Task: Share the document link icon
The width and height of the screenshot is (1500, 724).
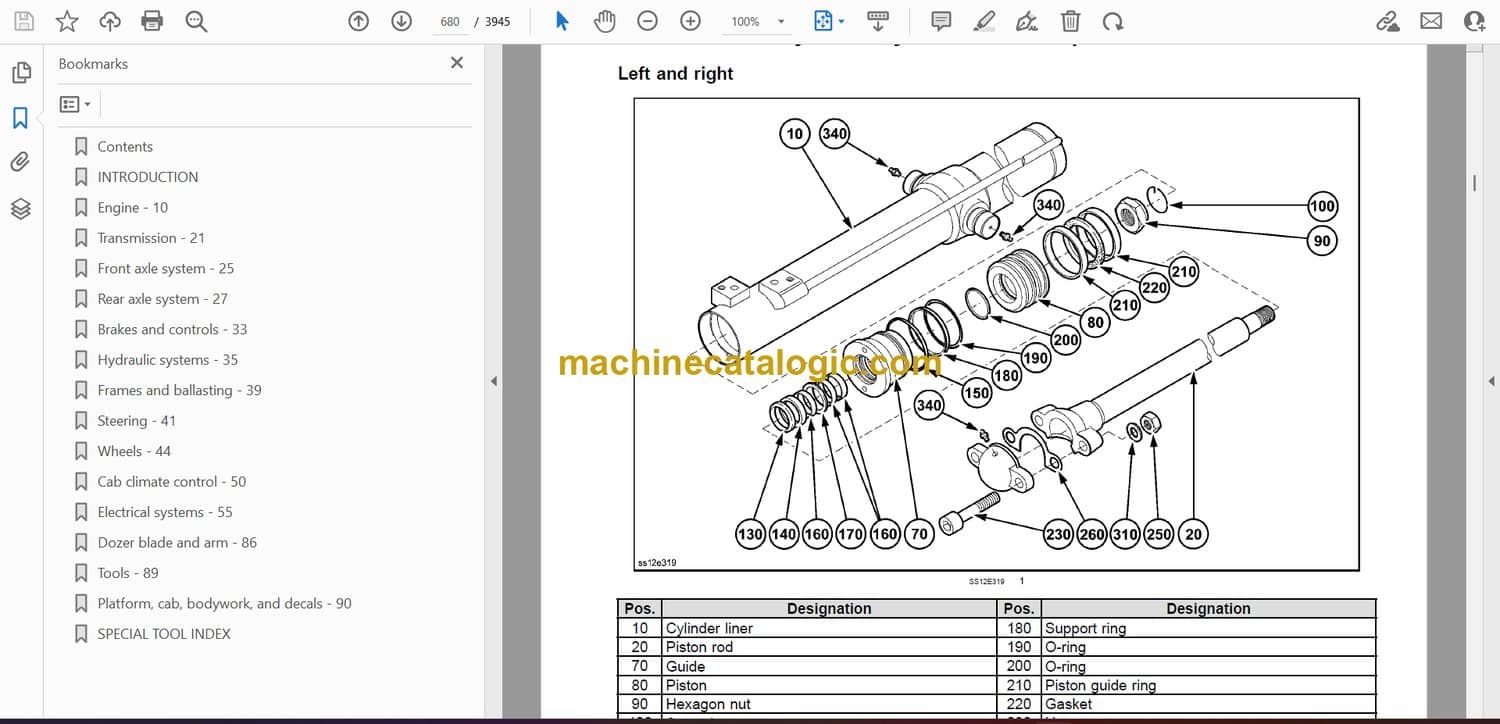Action: point(1388,21)
